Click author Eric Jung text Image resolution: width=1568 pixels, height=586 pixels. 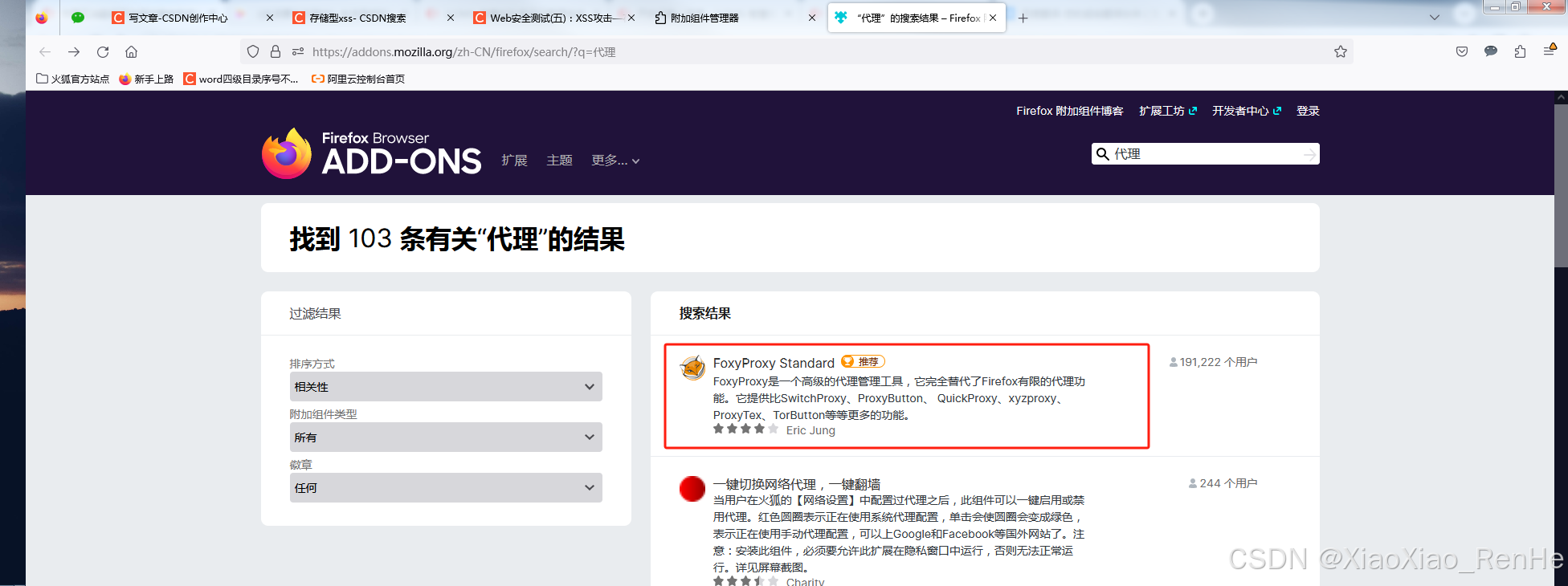(811, 430)
